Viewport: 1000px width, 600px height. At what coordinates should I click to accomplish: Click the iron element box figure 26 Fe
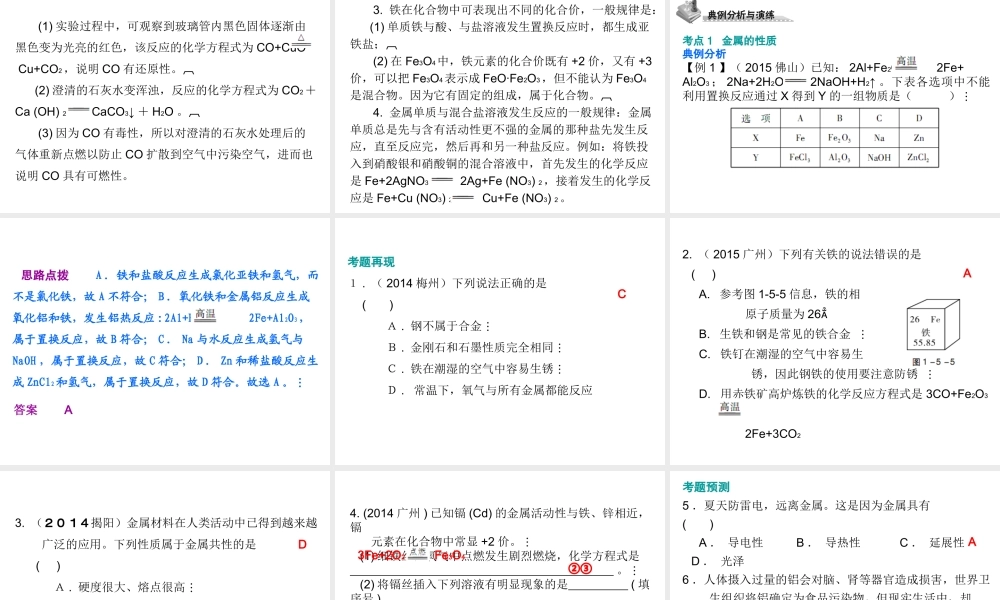(933, 325)
